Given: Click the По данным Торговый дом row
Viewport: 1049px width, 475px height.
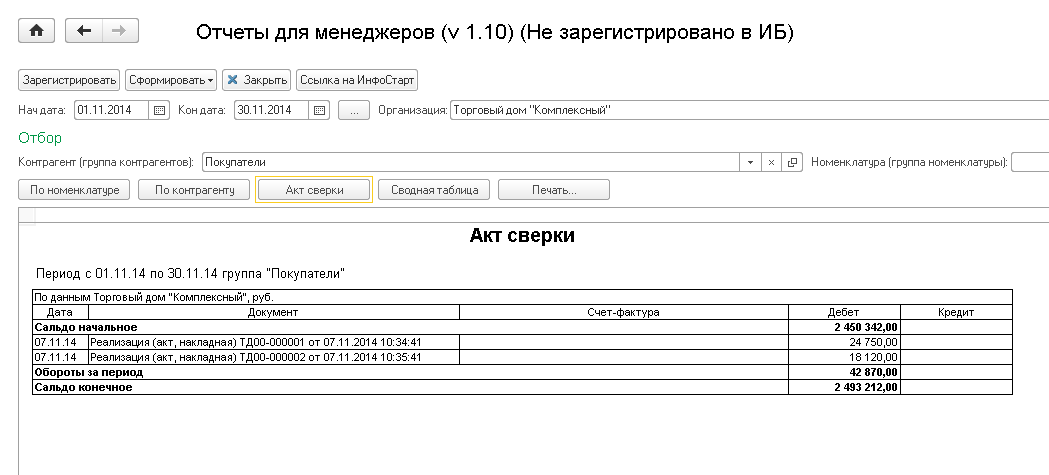Looking at the screenshot, I should click(522, 297).
